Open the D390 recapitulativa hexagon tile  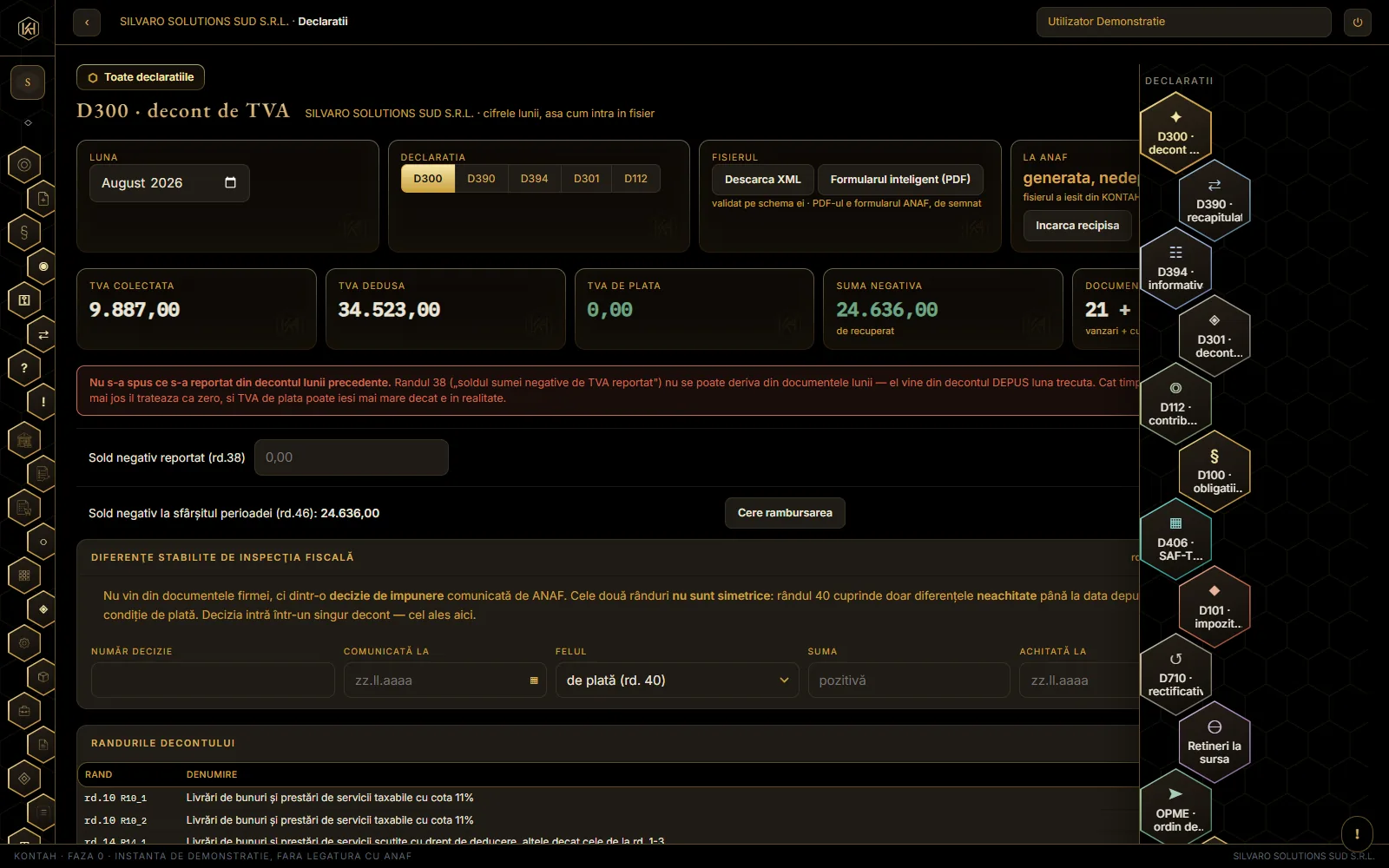tap(1215, 200)
